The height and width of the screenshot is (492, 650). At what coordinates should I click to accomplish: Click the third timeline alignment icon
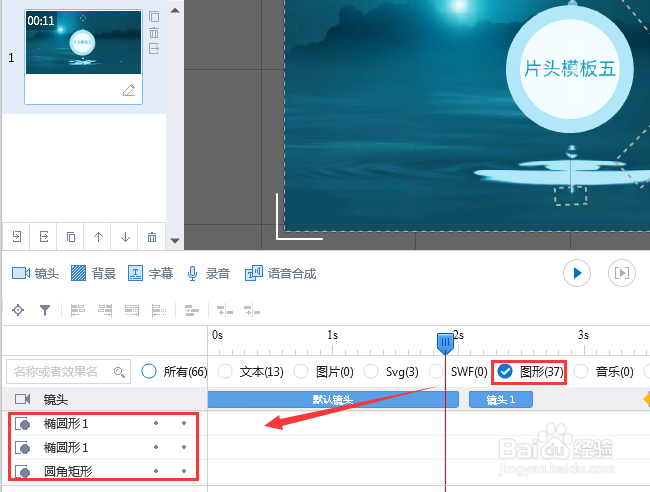[132, 310]
